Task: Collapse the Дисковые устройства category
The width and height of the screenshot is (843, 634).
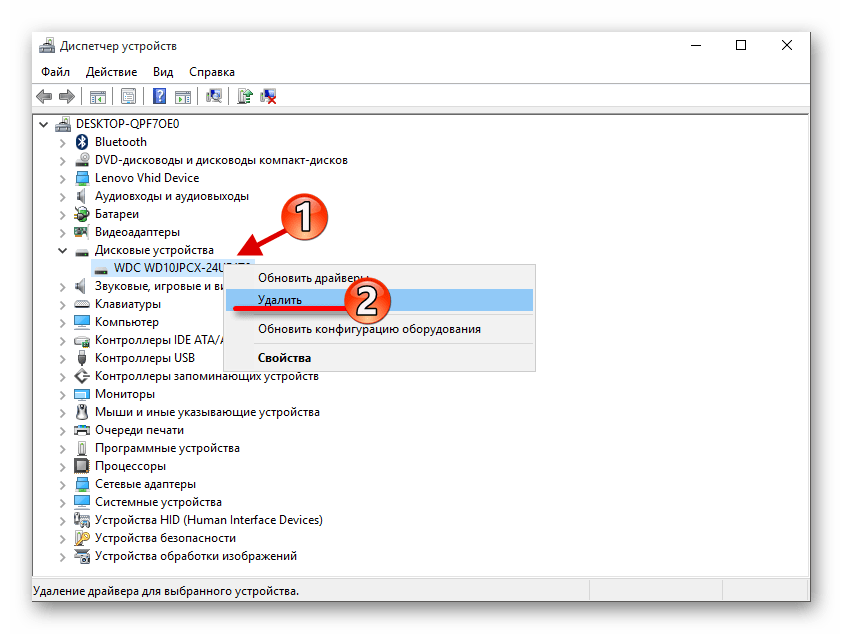Action: pyautogui.click(x=62, y=250)
